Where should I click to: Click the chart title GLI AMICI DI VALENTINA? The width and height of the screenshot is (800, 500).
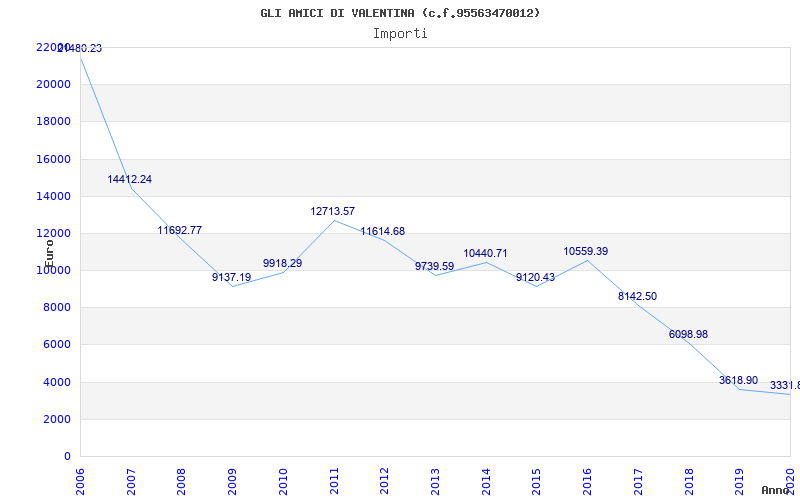click(400, 13)
